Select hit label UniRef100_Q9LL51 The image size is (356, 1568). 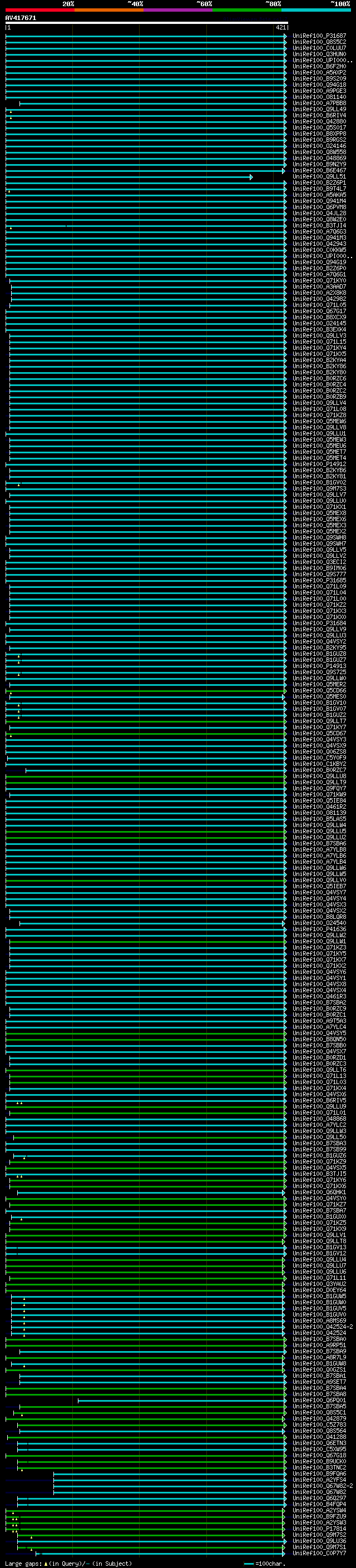tap(319, 177)
